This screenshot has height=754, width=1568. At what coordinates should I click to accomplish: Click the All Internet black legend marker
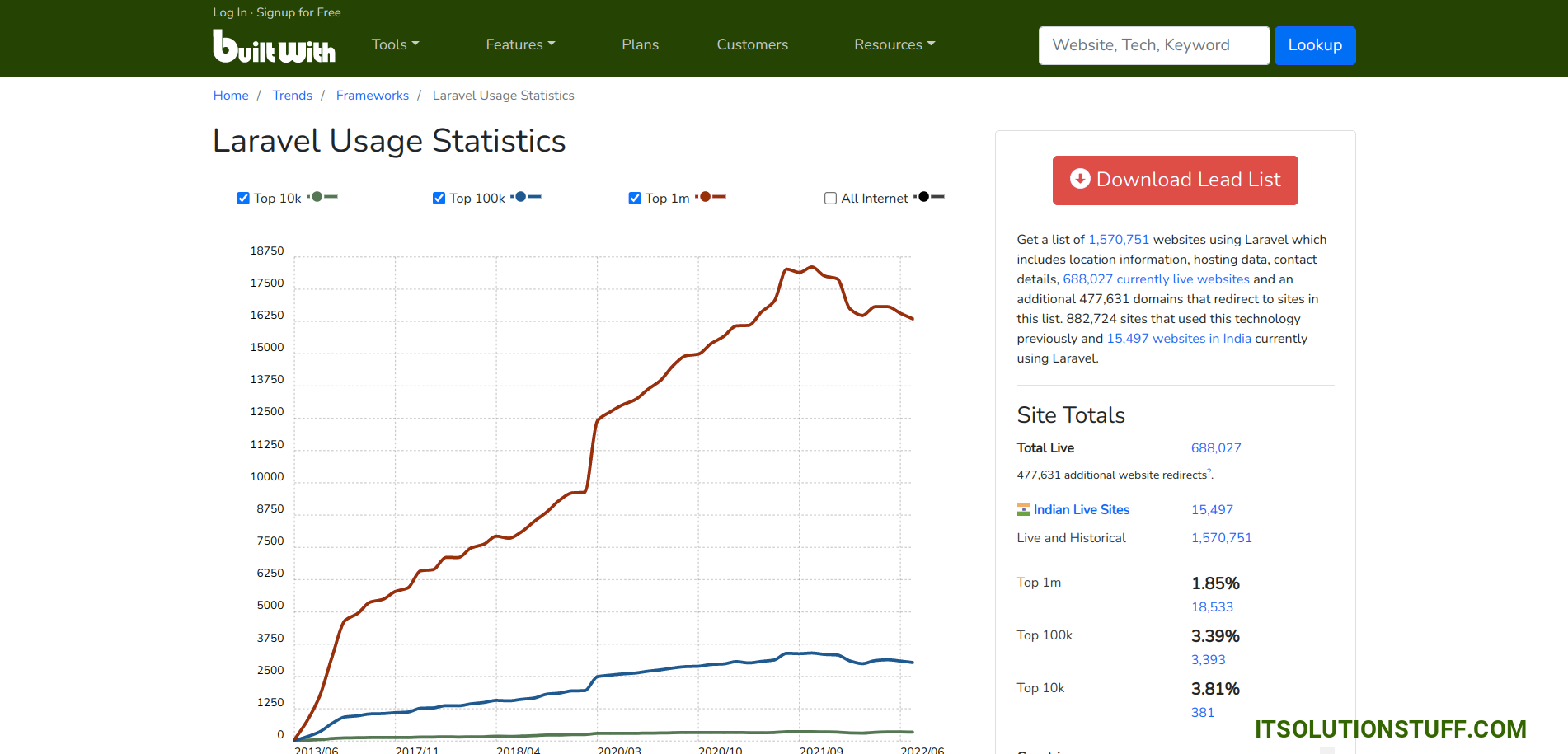[x=929, y=197]
